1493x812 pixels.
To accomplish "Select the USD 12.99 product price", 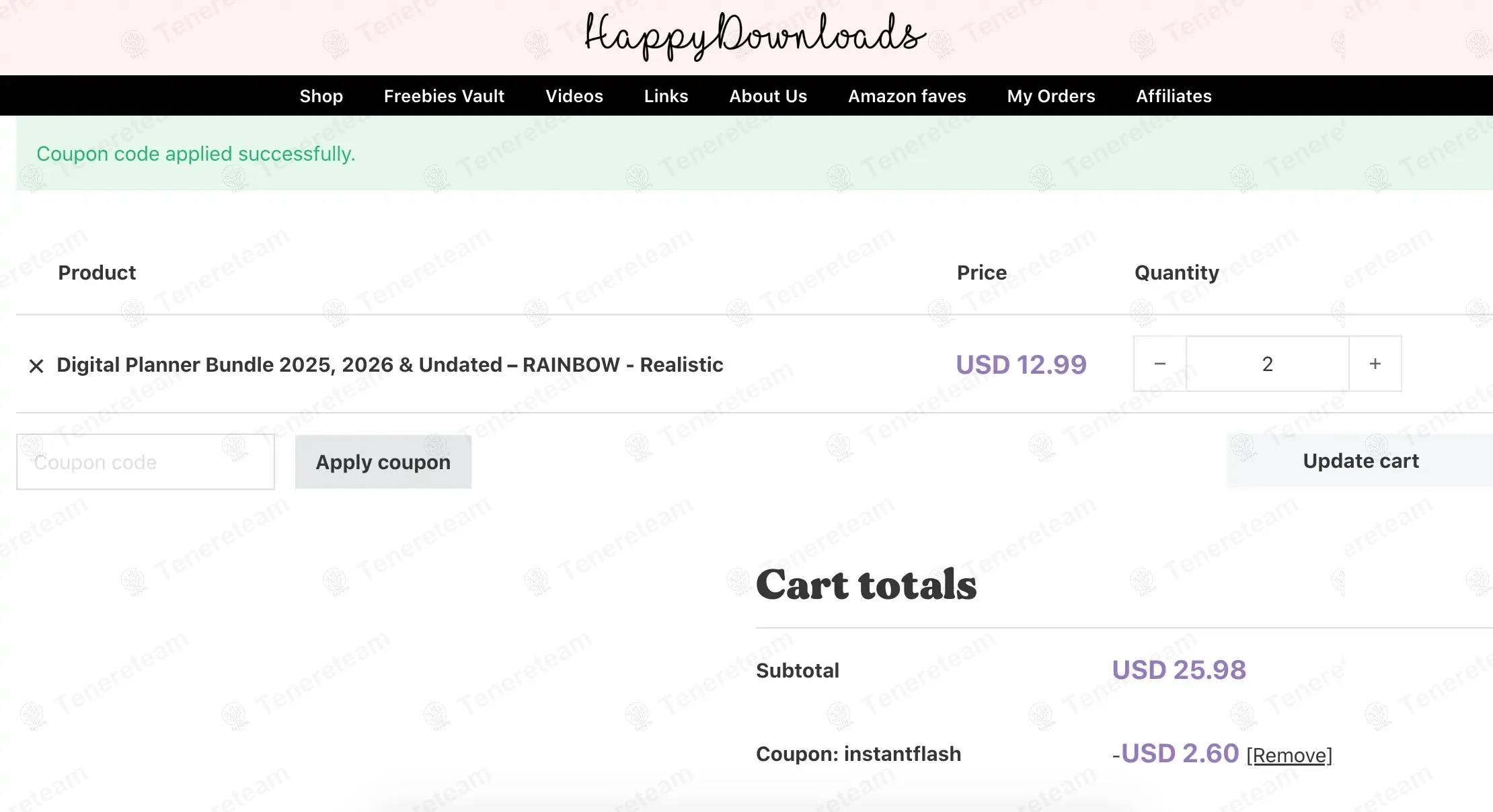I will point(1021,365).
